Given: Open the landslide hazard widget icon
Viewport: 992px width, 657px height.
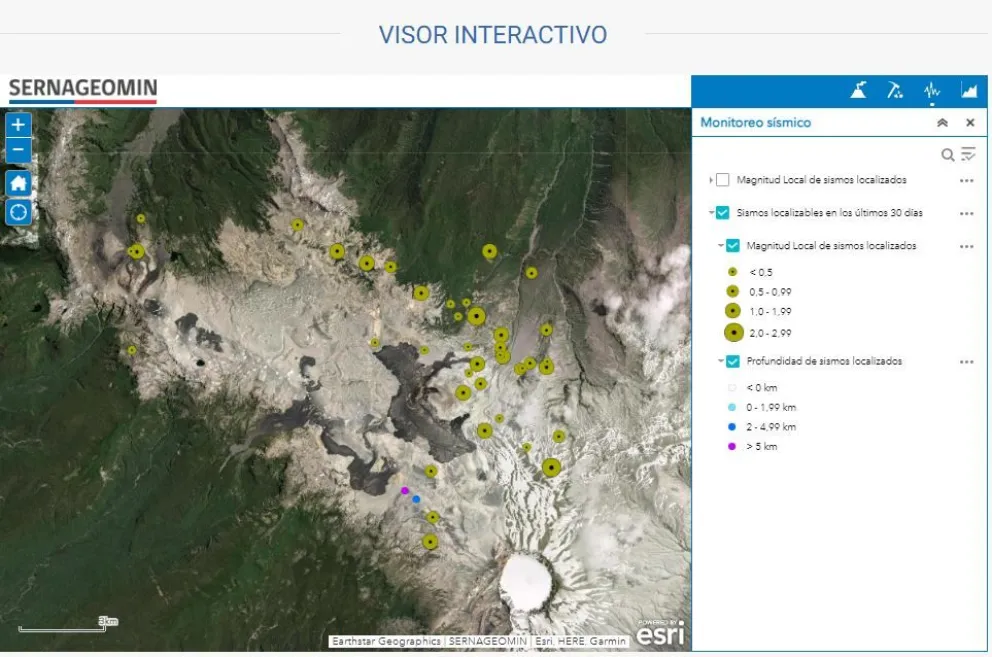Looking at the screenshot, I should (x=895, y=91).
